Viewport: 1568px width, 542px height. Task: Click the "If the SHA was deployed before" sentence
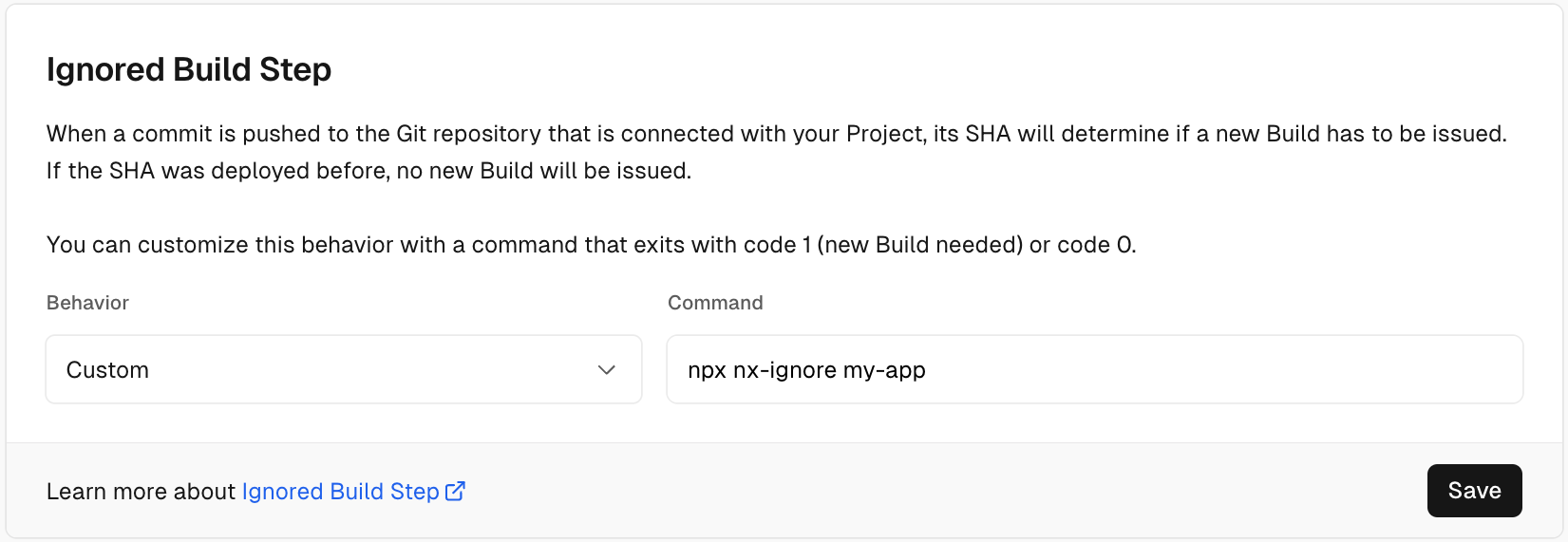(x=368, y=171)
